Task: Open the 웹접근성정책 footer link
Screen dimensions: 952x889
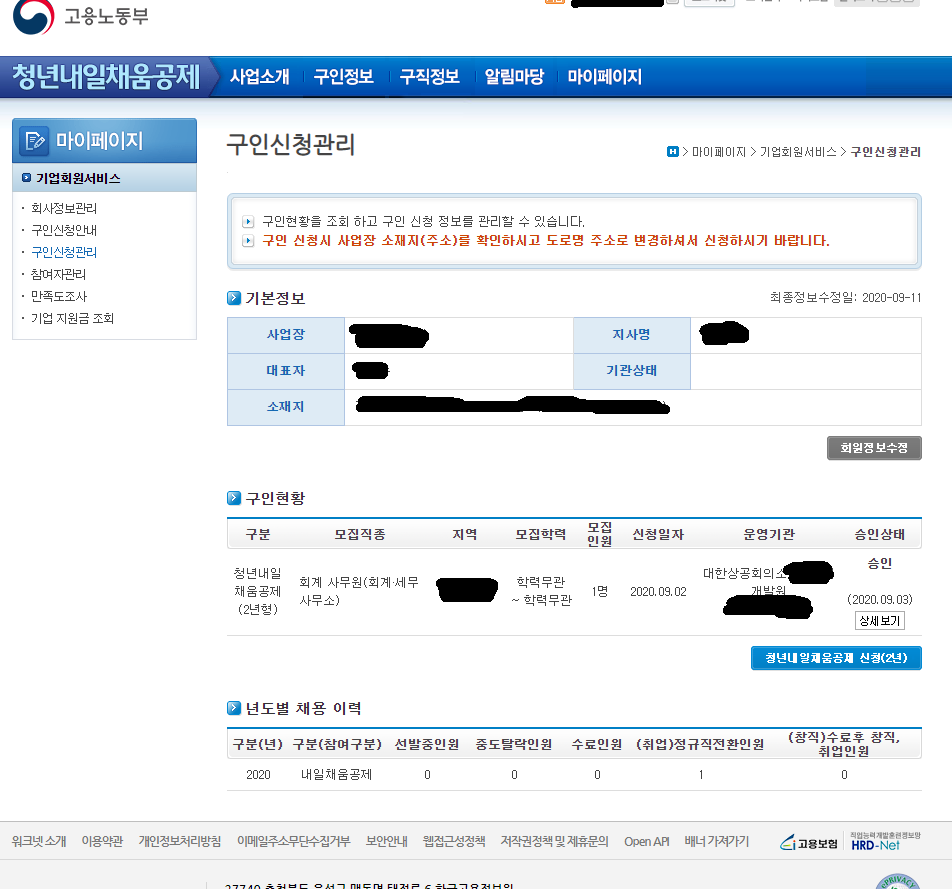Action: coord(454,841)
